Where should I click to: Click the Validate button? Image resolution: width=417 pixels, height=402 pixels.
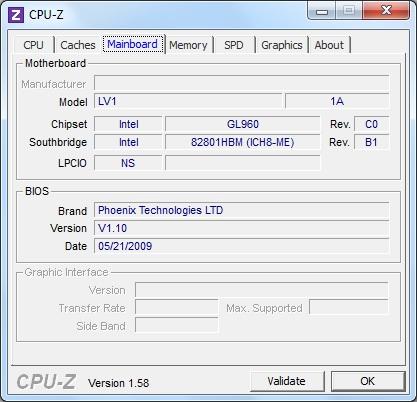coord(287,381)
